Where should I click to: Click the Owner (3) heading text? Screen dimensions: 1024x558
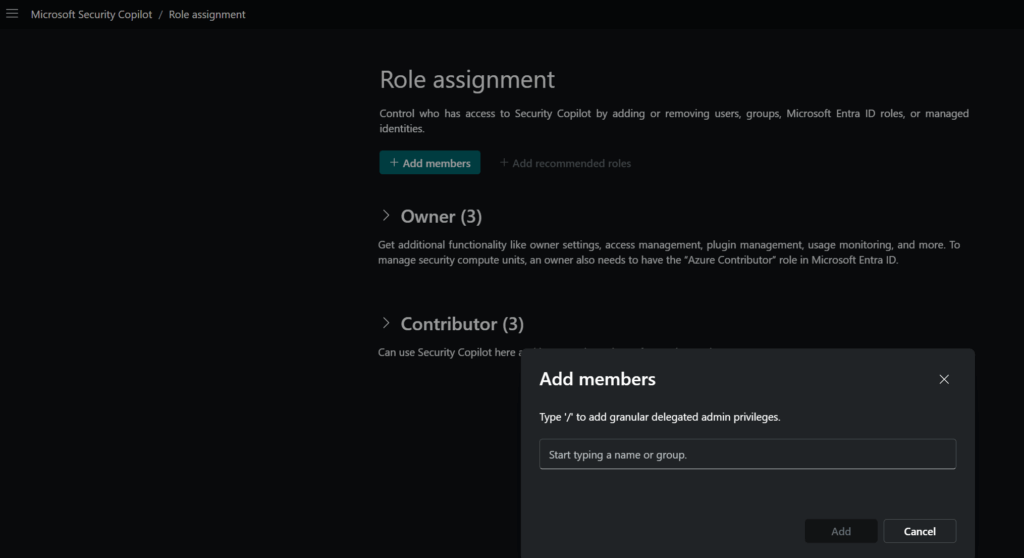[x=441, y=216]
